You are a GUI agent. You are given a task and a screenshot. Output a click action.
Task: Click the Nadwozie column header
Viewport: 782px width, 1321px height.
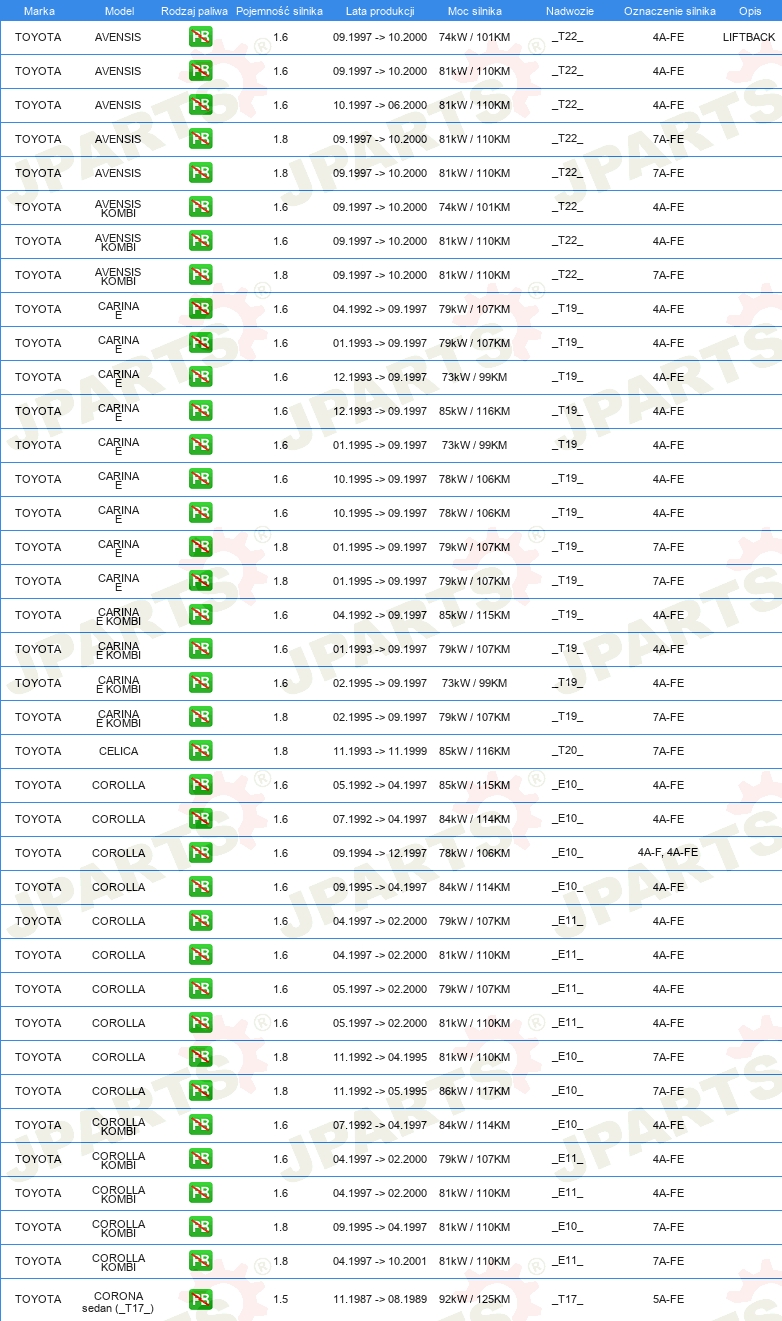coord(569,11)
